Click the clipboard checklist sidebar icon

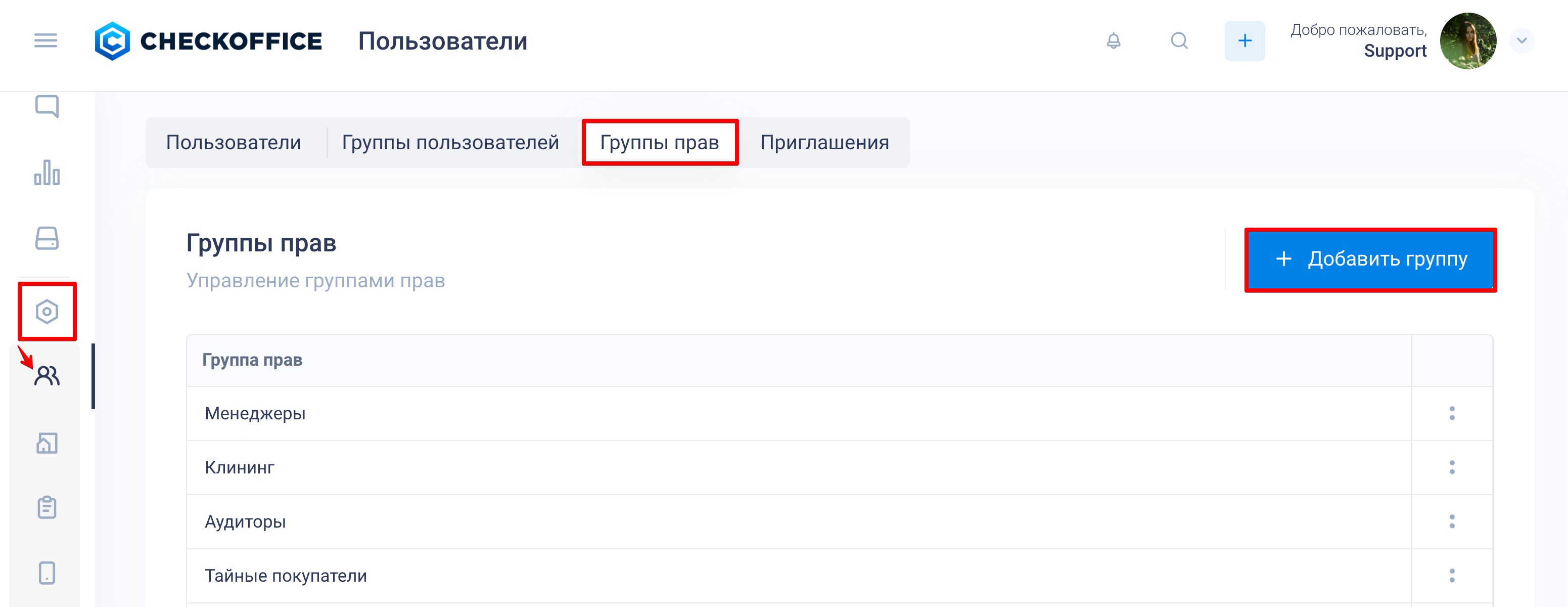click(47, 507)
